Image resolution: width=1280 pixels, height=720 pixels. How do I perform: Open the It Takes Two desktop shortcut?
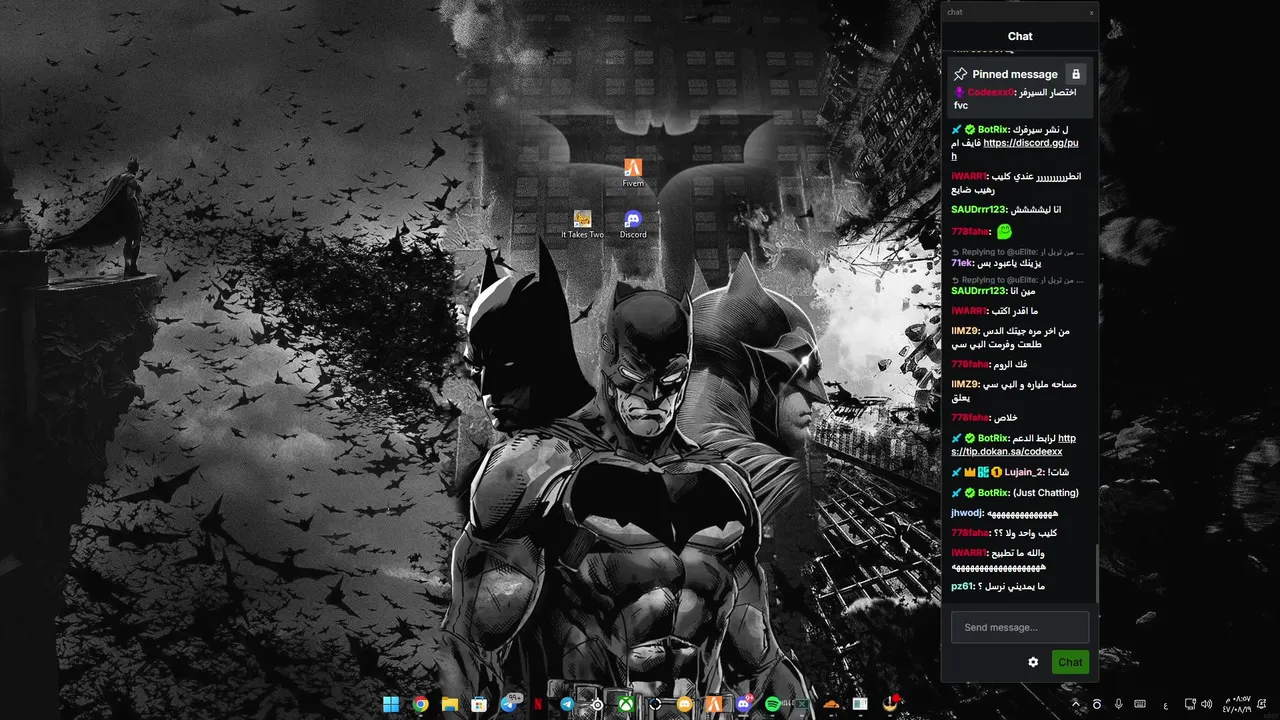[x=582, y=224]
